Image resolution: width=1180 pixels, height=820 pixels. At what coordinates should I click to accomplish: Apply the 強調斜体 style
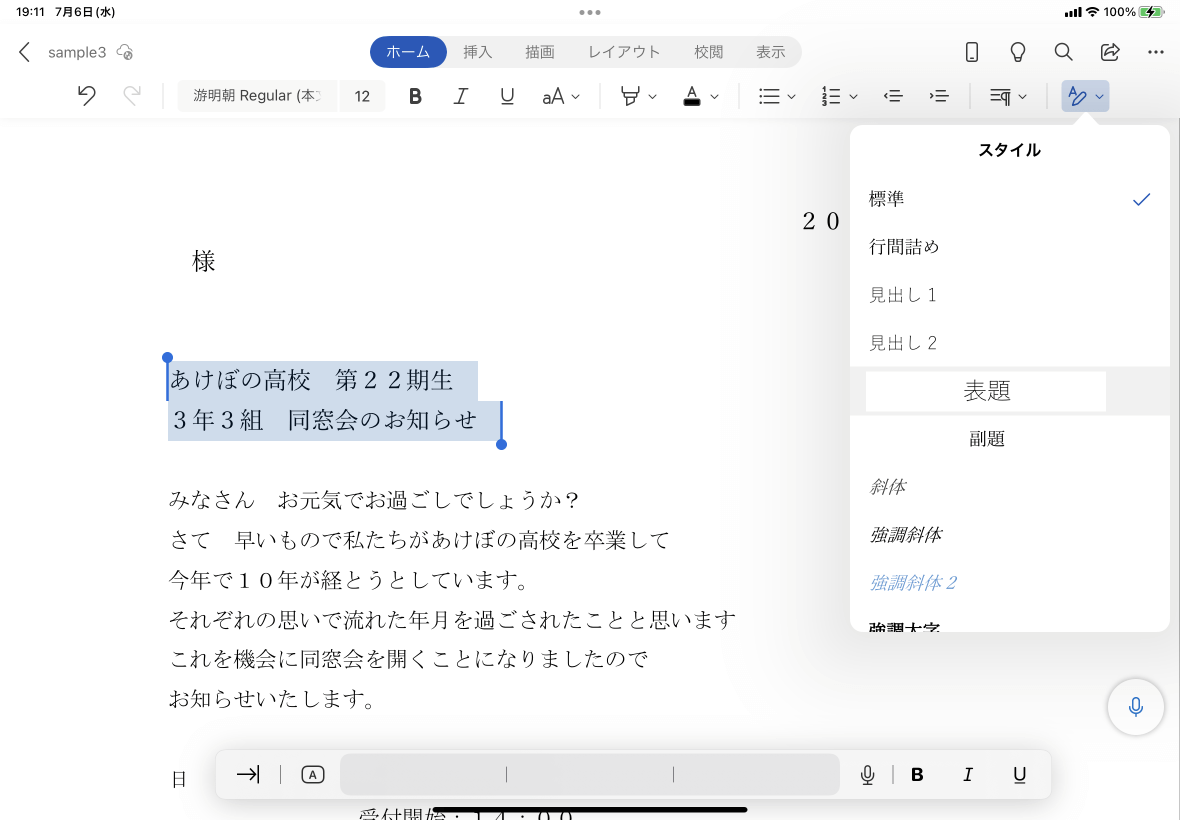[x=1010, y=535]
